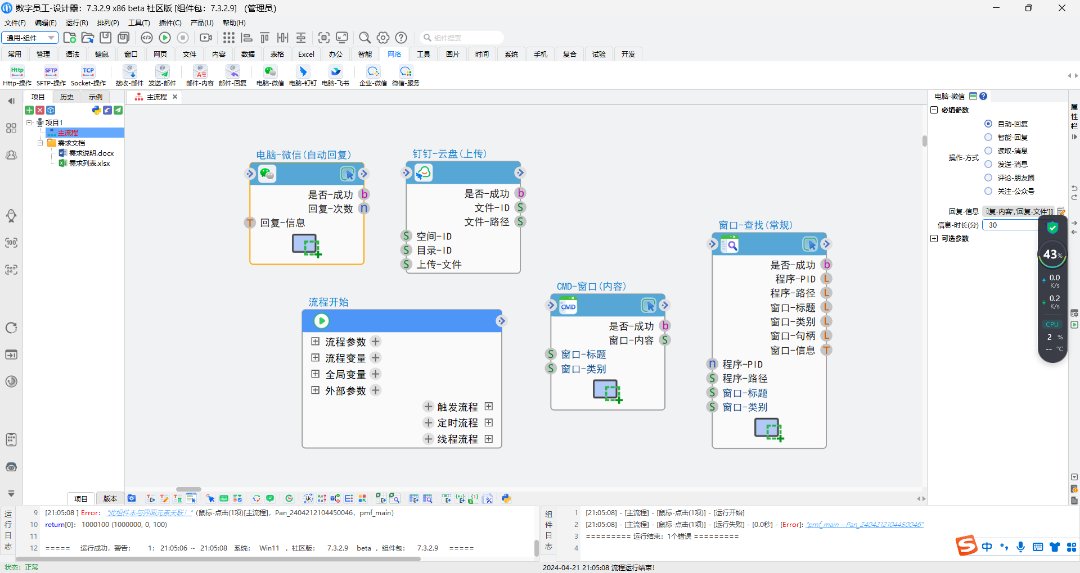Image resolution: width=1080 pixels, height=573 pixels.
Task: Select the 关注-公众号 radio button
Action: (989, 190)
